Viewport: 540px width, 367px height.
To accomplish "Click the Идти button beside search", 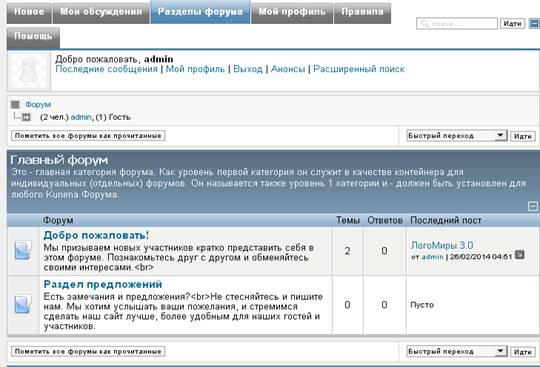I will pos(512,23).
